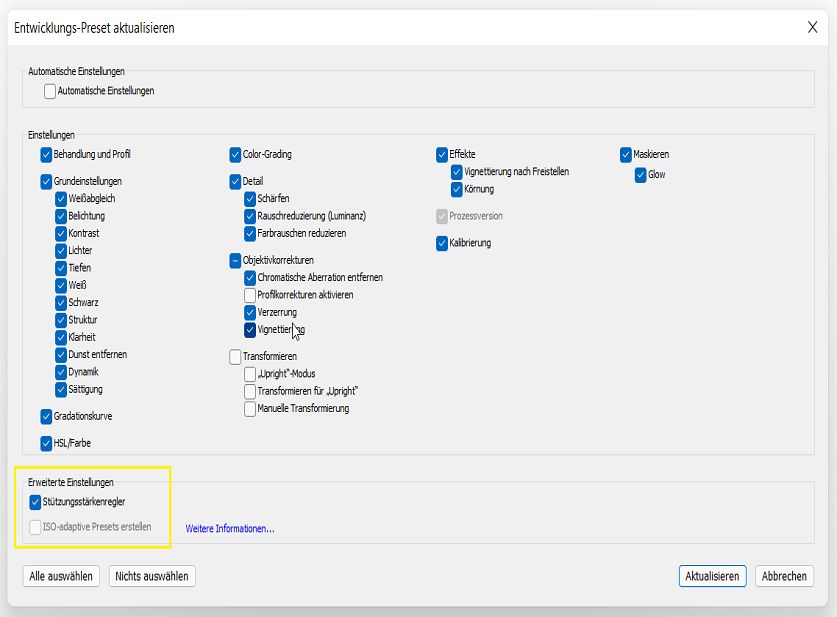Screen dimensions: 837x617
Task: Click the Alle auswählen button
Action: [x=61, y=576]
